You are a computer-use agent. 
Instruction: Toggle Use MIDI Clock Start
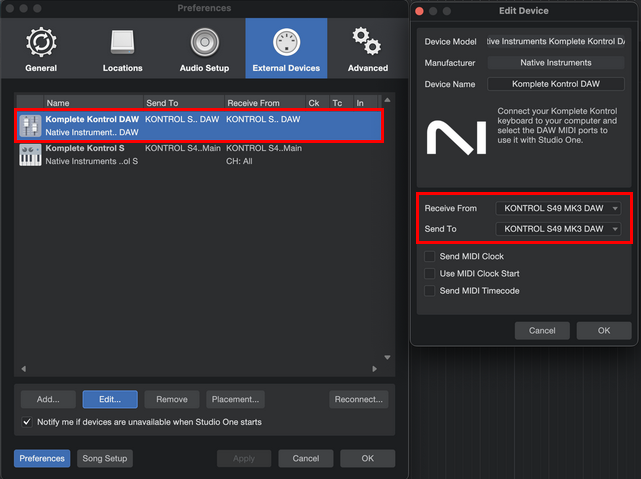pos(430,274)
